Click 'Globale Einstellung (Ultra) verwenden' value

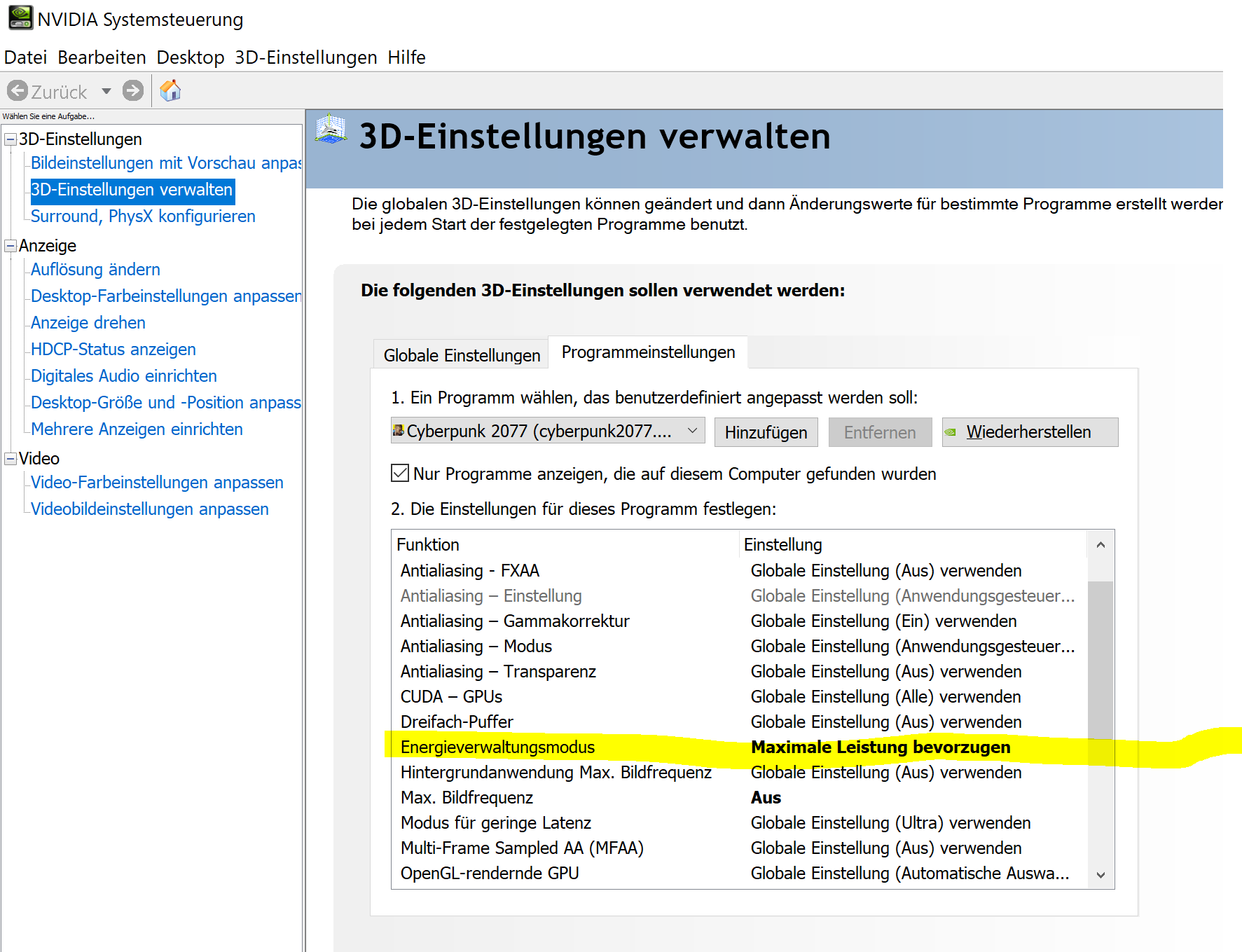(890, 823)
